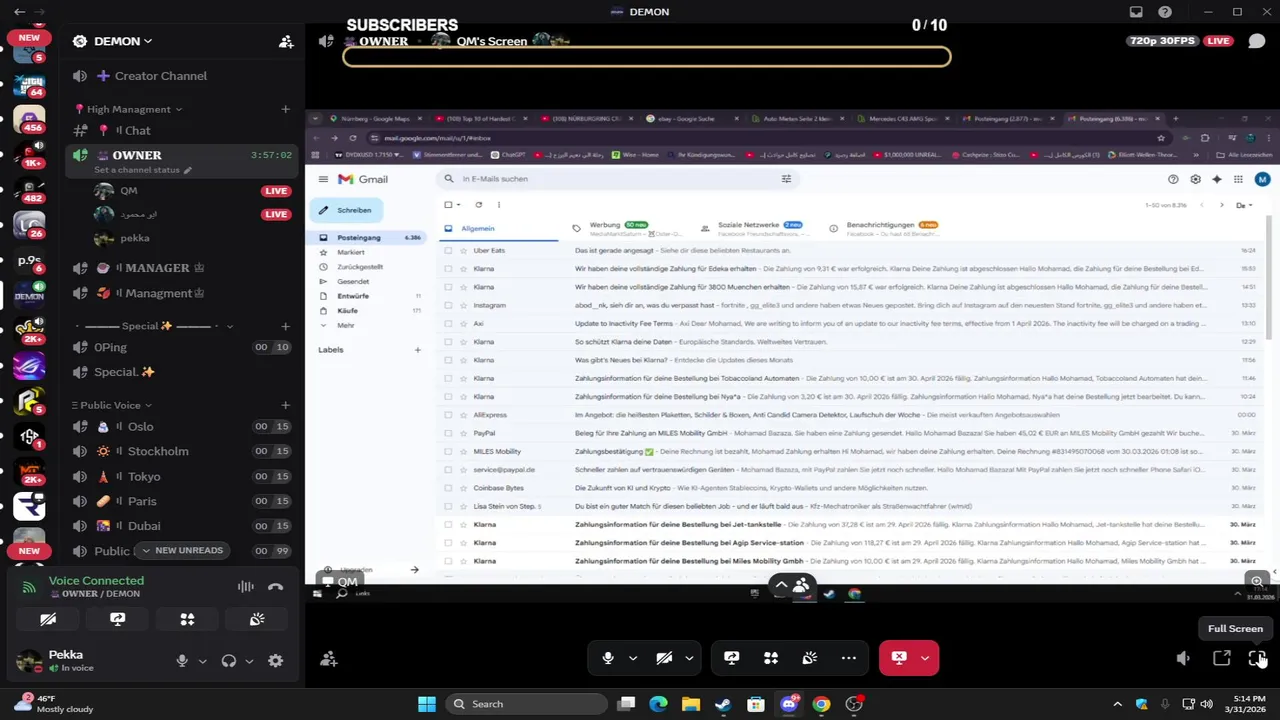Open the server icon with 482 badge
Viewport: 1280px width, 720px height.
pyautogui.click(x=29, y=190)
